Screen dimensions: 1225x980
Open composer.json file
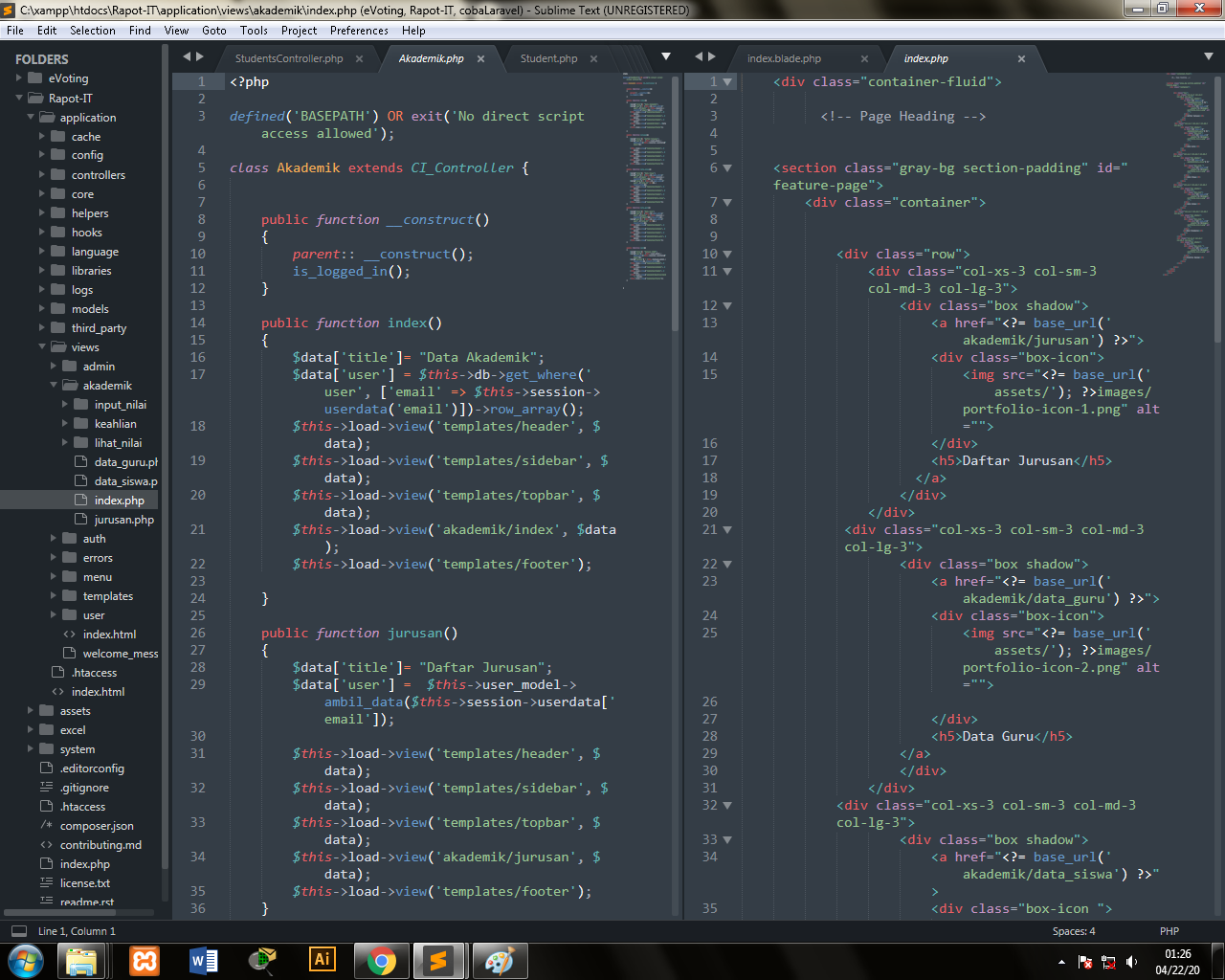pyautogui.click(x=97, y=826)
